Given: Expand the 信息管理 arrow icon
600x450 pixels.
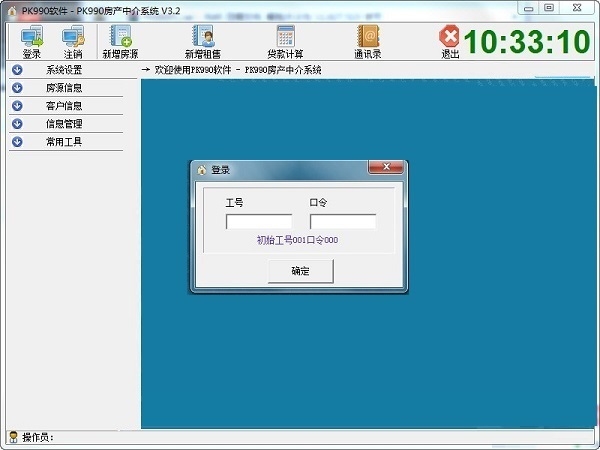Looking at the screenshot, I should point(17,124).
